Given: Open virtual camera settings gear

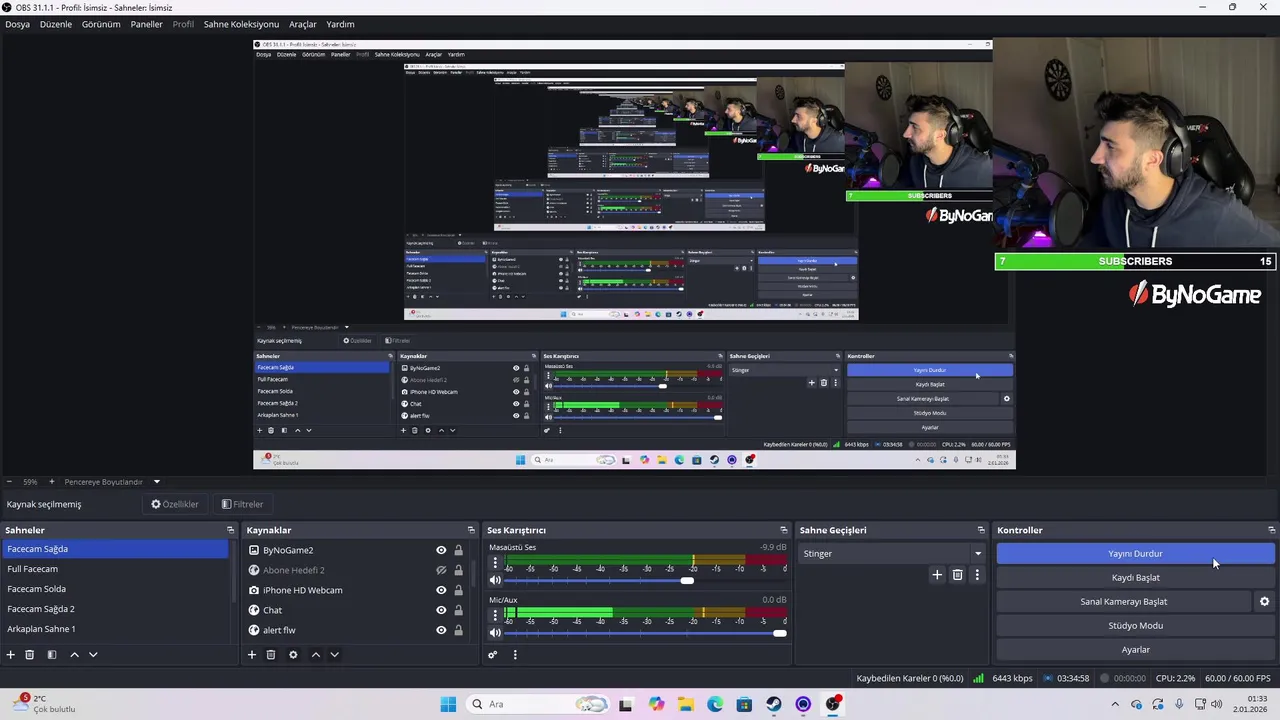Looking at the screenshot, I should click(x=1264, y=602).
